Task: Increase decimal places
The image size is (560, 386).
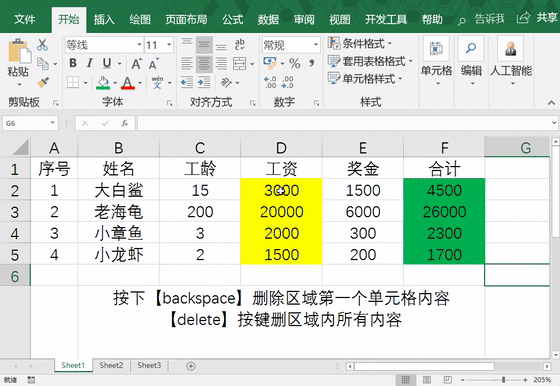Action: pos(270,82)
